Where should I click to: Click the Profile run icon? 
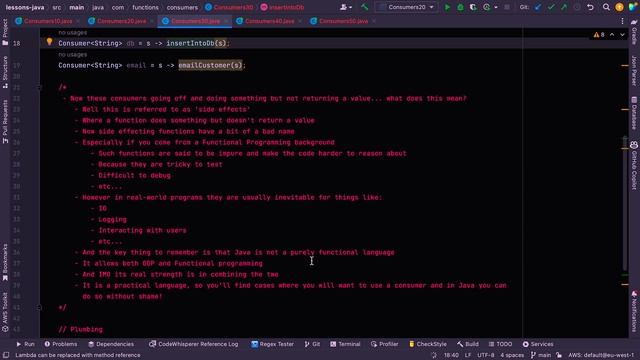click(486, 7)
